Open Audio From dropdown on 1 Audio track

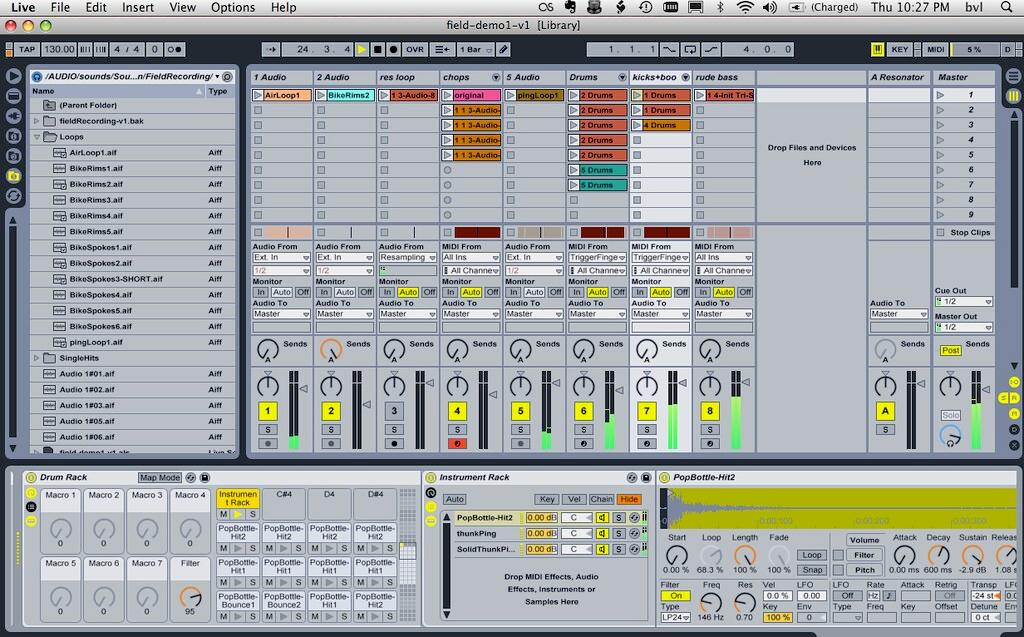[281, 258]
